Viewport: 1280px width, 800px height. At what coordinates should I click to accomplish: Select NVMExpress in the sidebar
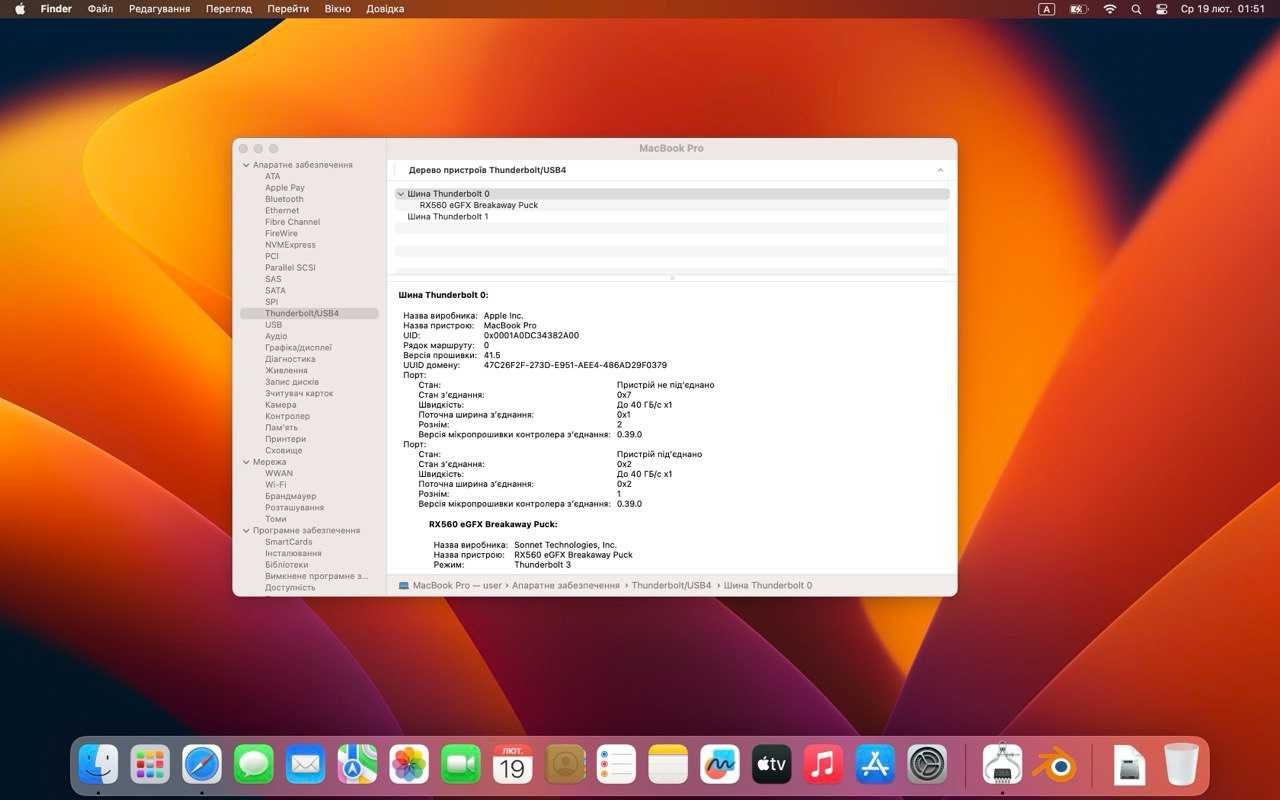[x=290, y=245]
